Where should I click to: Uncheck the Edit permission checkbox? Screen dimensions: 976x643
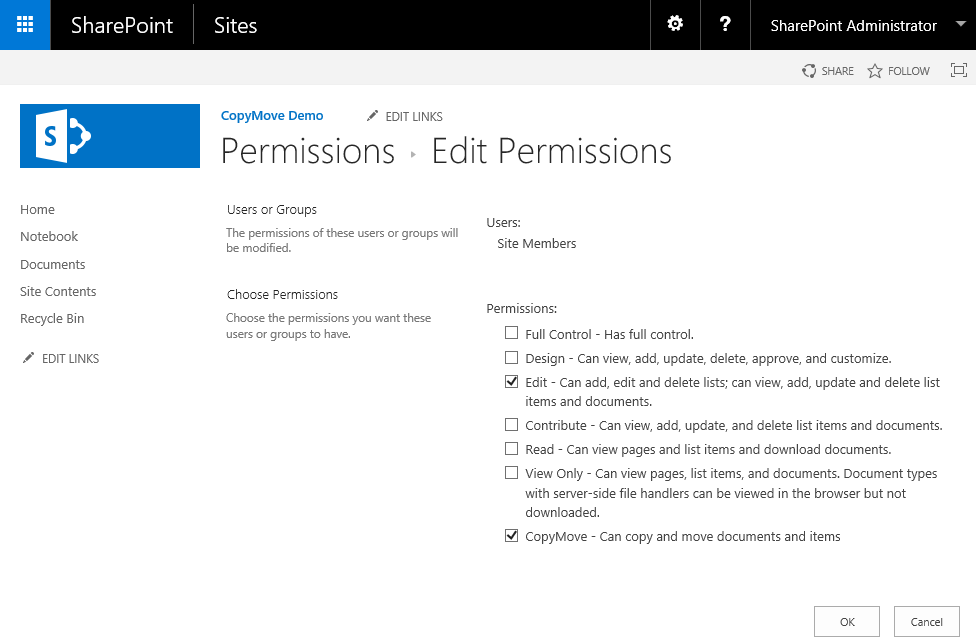click(512, 382)
